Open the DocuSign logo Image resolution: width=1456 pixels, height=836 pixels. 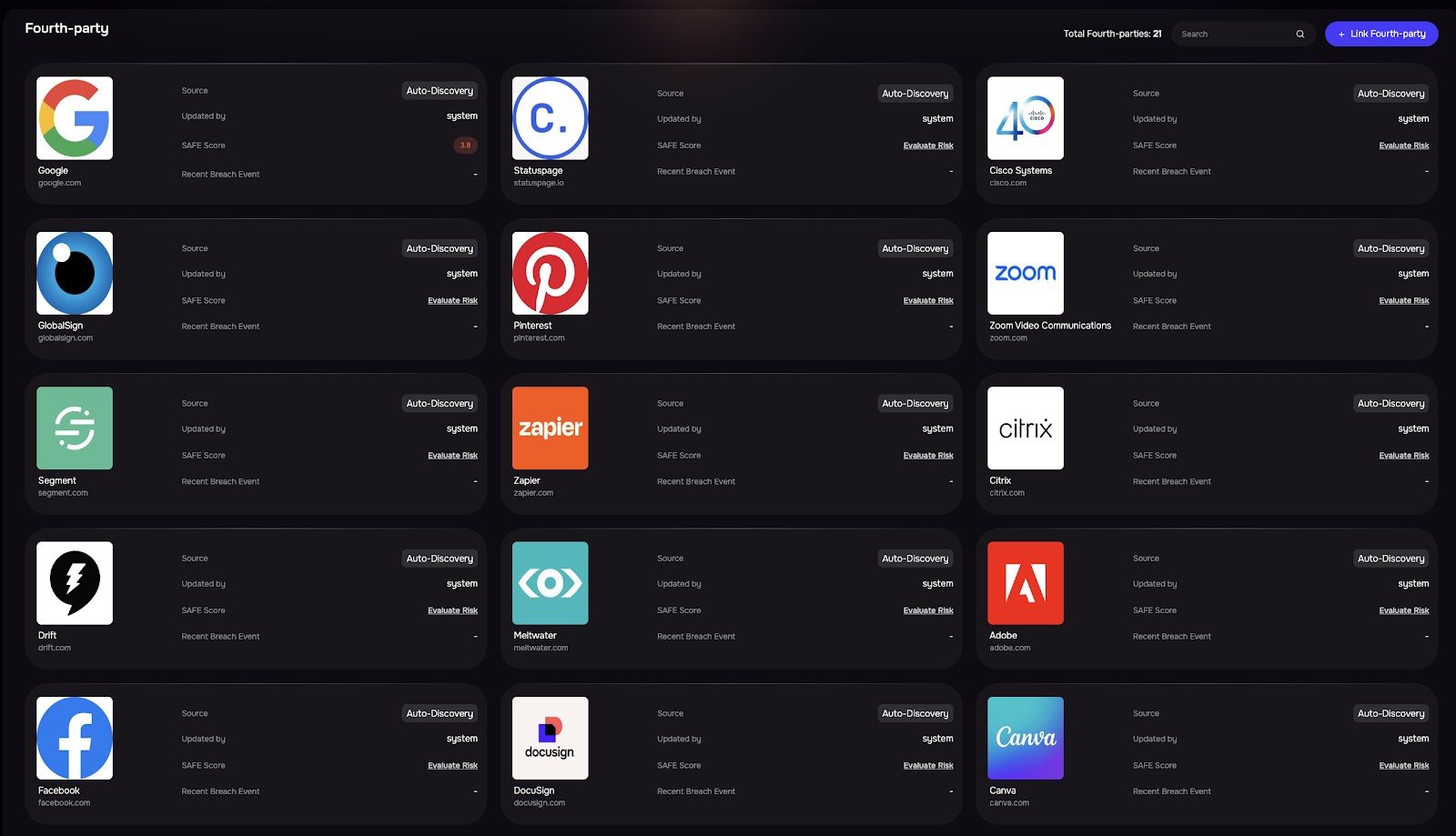click(x=551, y=739)
